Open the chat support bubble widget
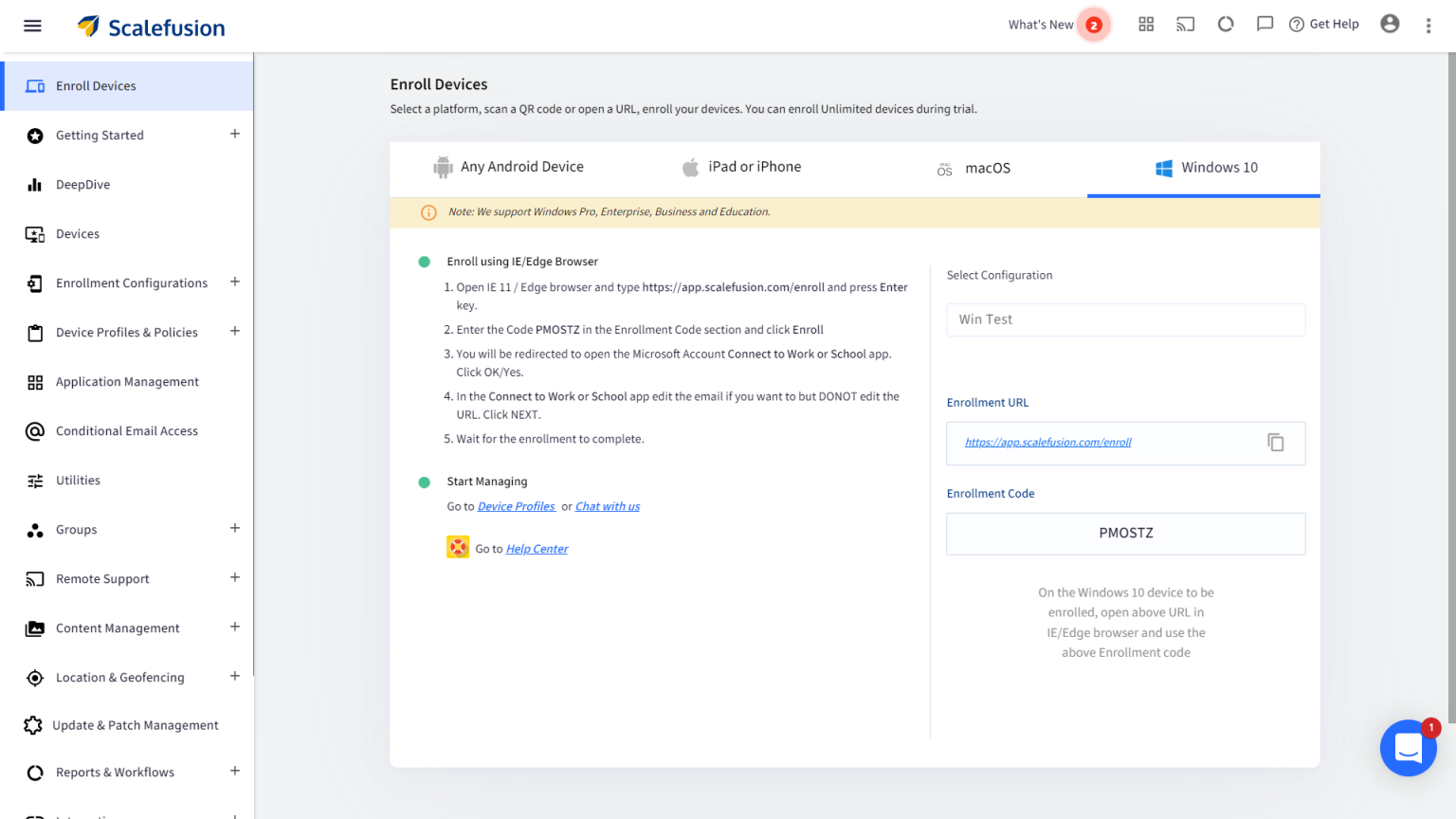 (x=1408, y=749)
